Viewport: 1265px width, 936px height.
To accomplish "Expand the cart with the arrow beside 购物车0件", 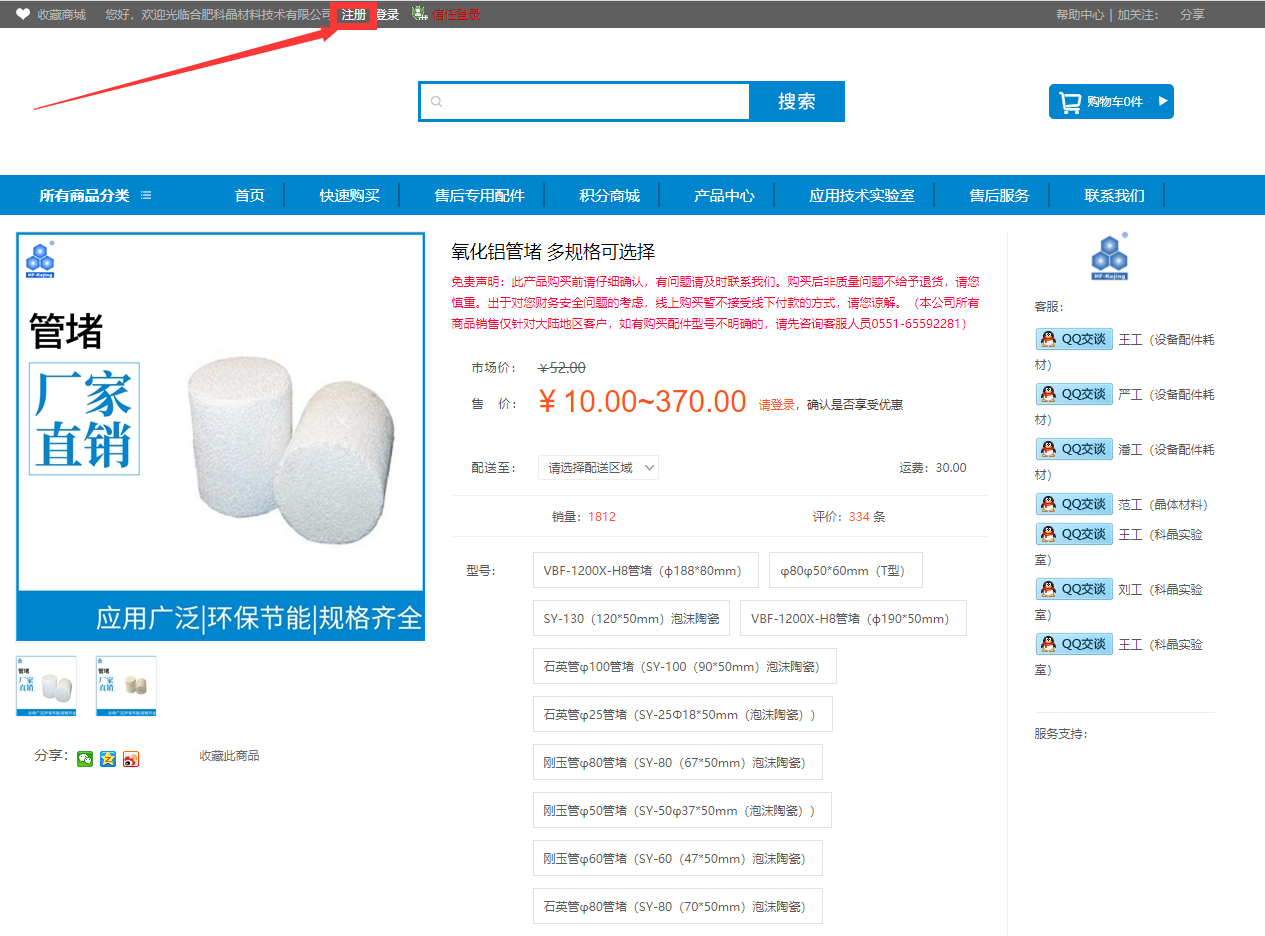I will (x=1162, y=101).
